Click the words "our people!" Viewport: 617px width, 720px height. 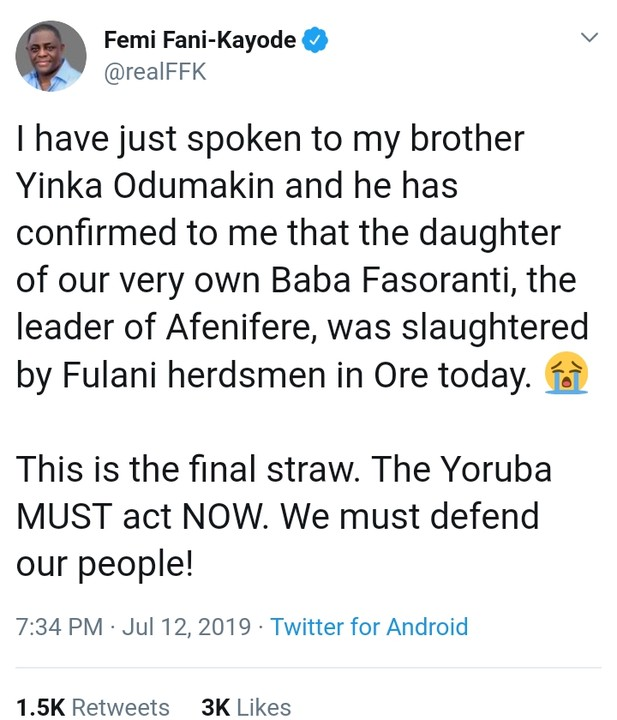pyautogui.click(x=103, y=564)
